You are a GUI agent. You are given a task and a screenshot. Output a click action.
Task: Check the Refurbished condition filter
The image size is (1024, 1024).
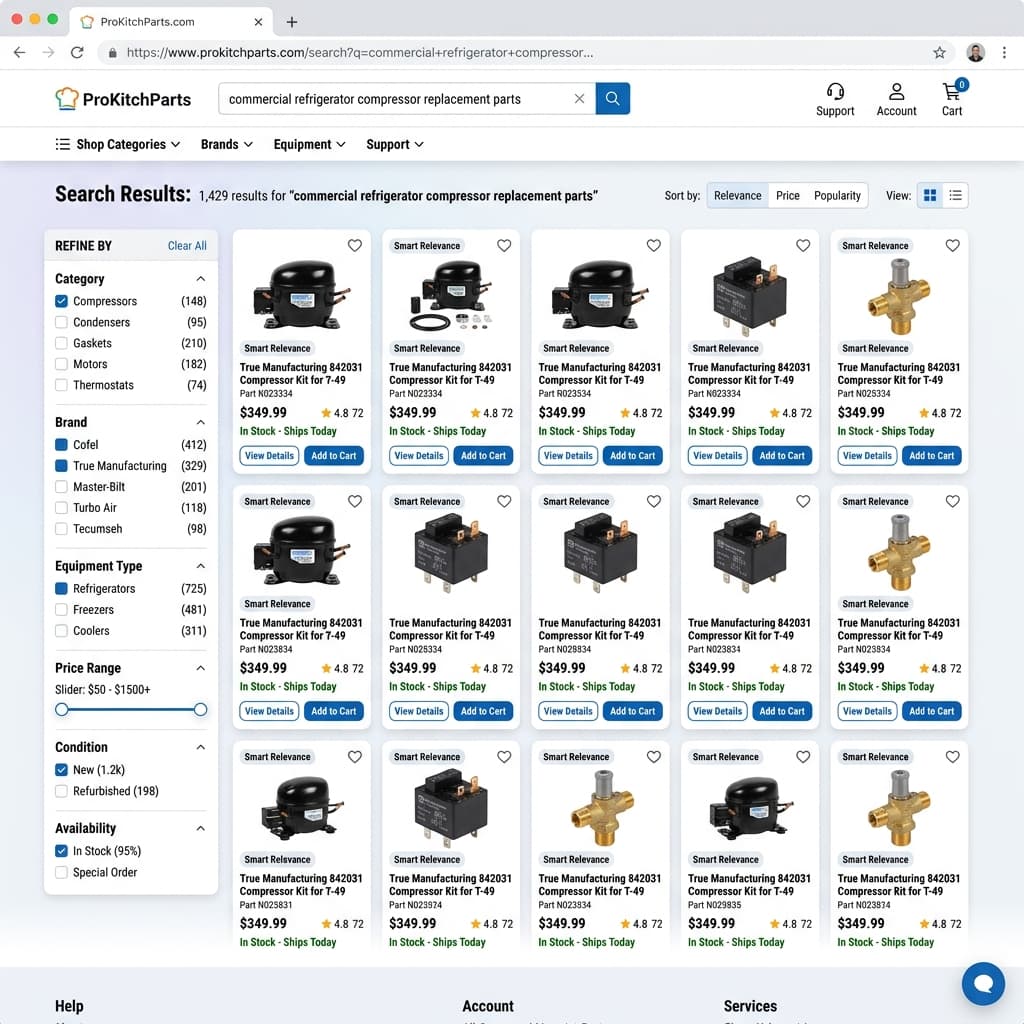click(x=61, y=791)
